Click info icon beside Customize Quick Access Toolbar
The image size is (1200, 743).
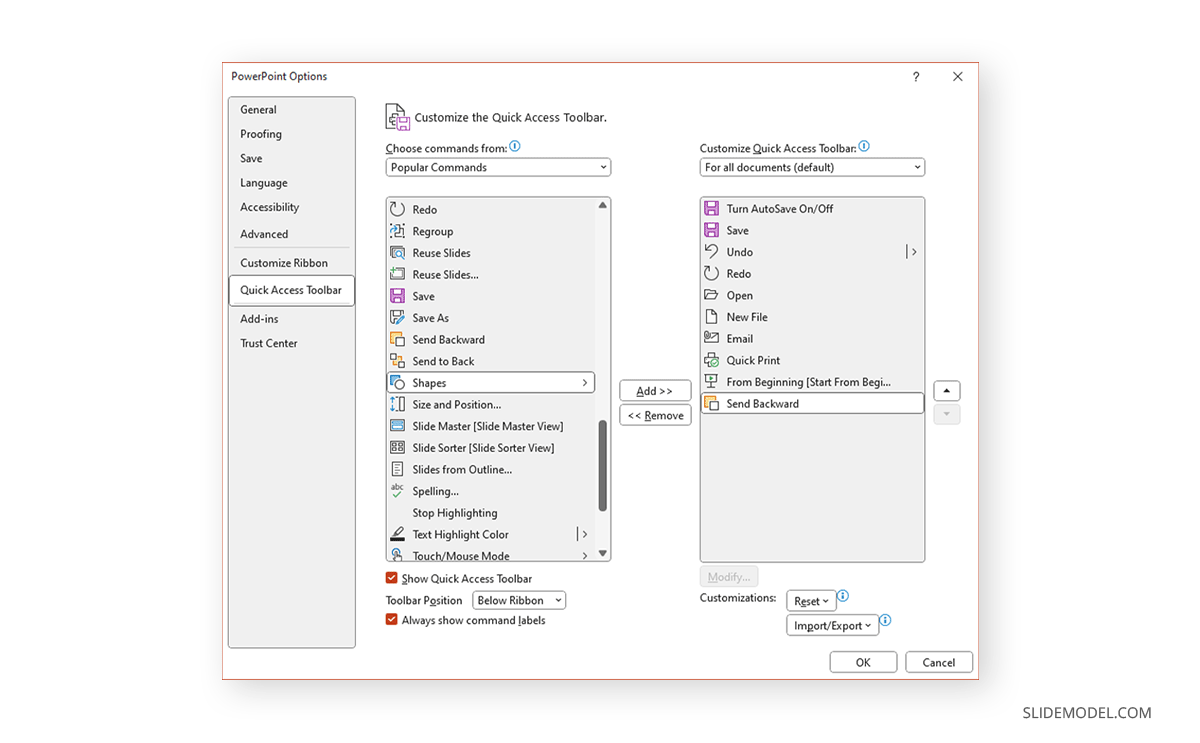click(x=864, y=146)
